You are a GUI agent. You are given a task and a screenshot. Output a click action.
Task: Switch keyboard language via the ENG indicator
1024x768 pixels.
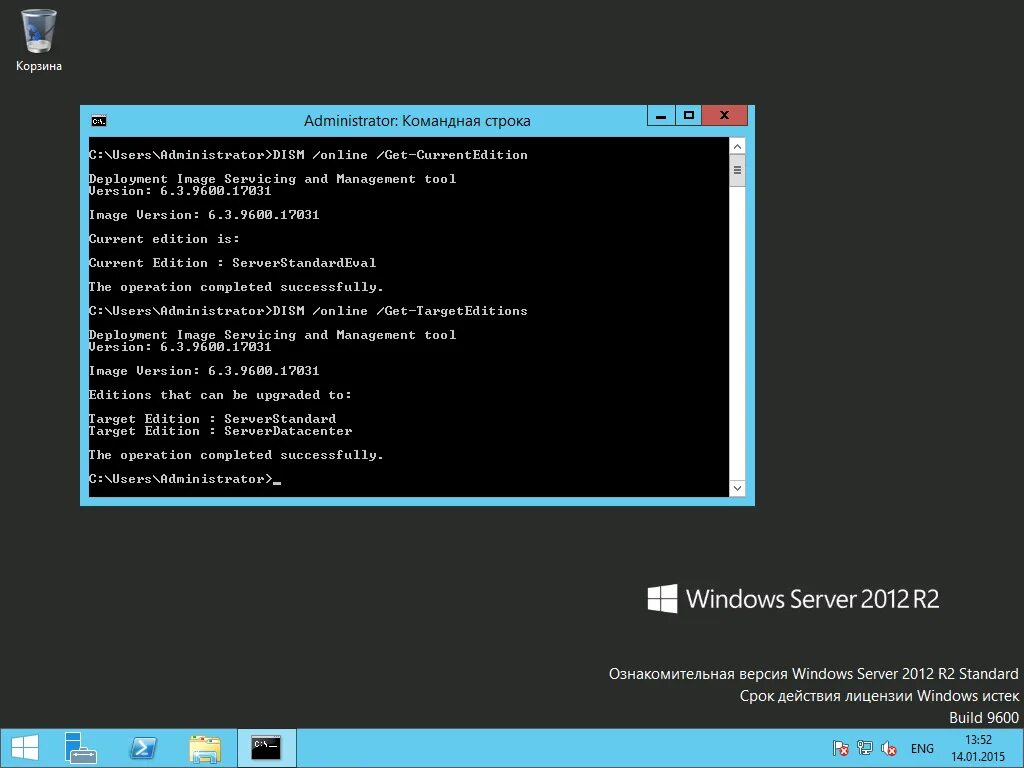click(x=922, y=747)
